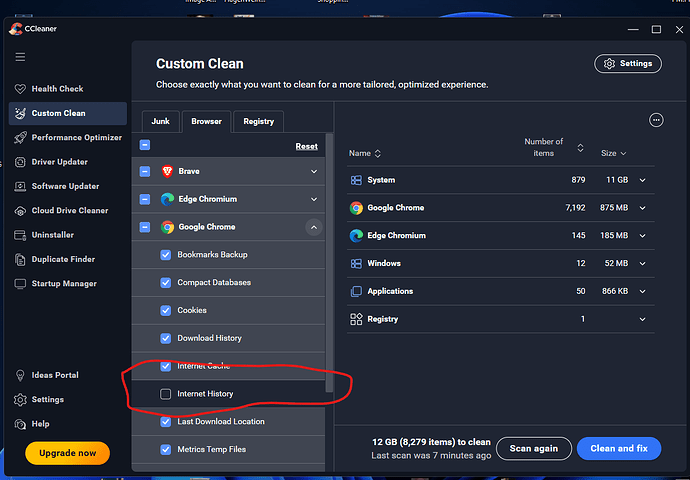
Task: Expand the System results row
Action: coord(643,180)
